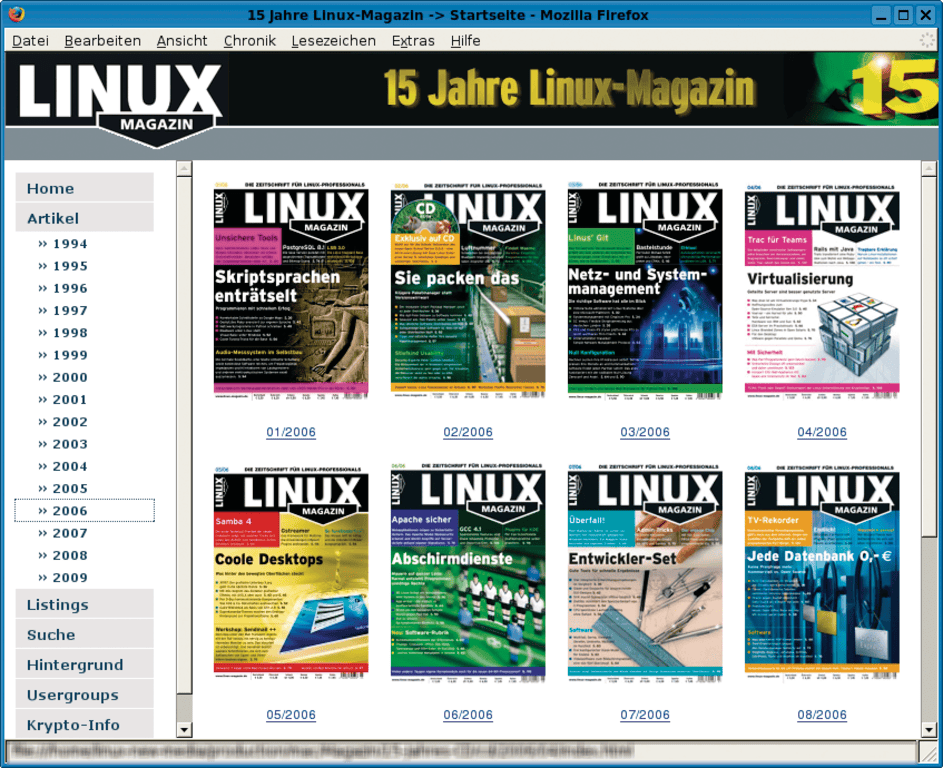The height and width of the screenshot is (768, 943).
Task: Open the 06/2006 issue link
Action: tap(468, 714)
